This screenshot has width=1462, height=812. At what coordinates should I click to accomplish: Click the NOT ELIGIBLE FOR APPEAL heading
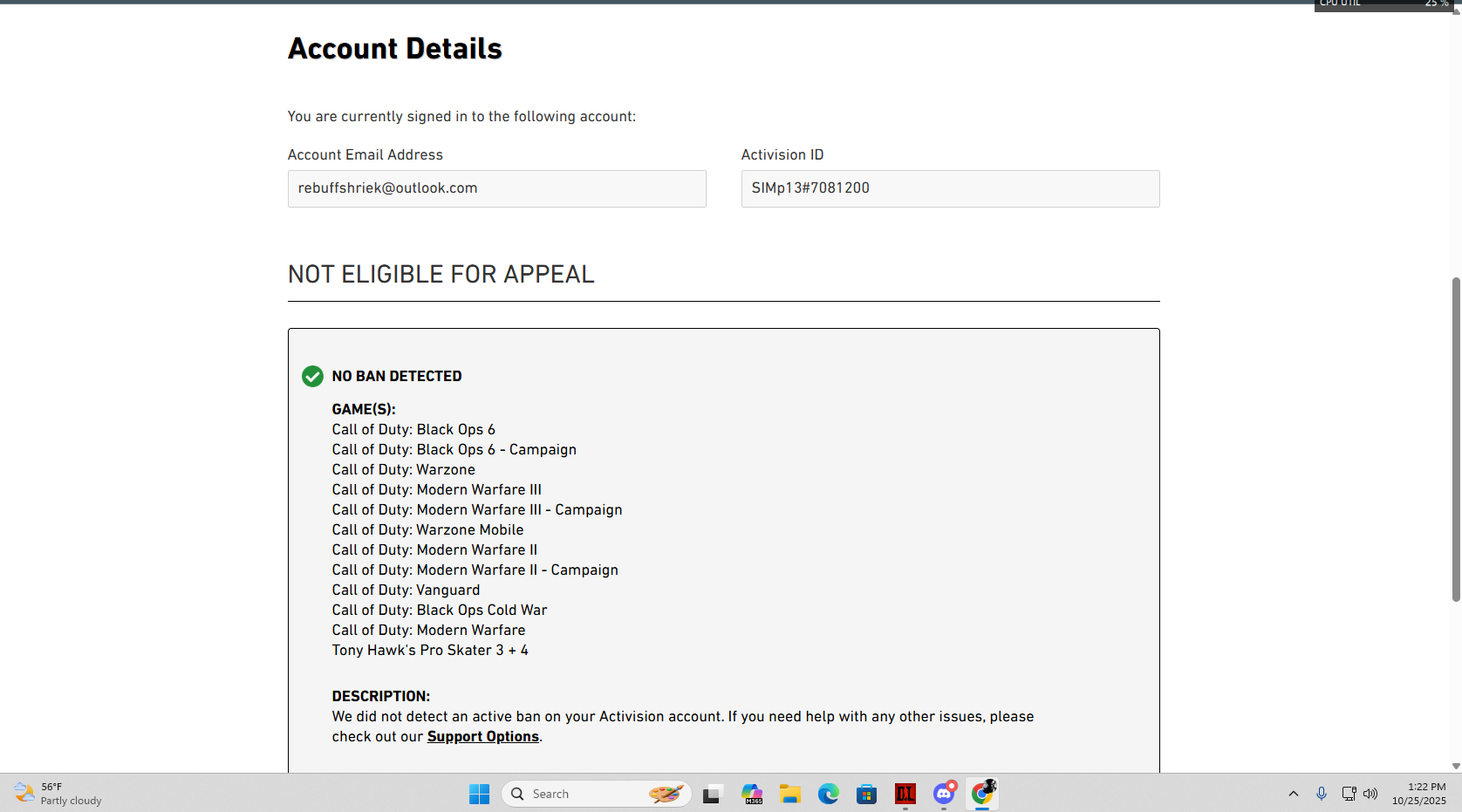pos(441,274)
